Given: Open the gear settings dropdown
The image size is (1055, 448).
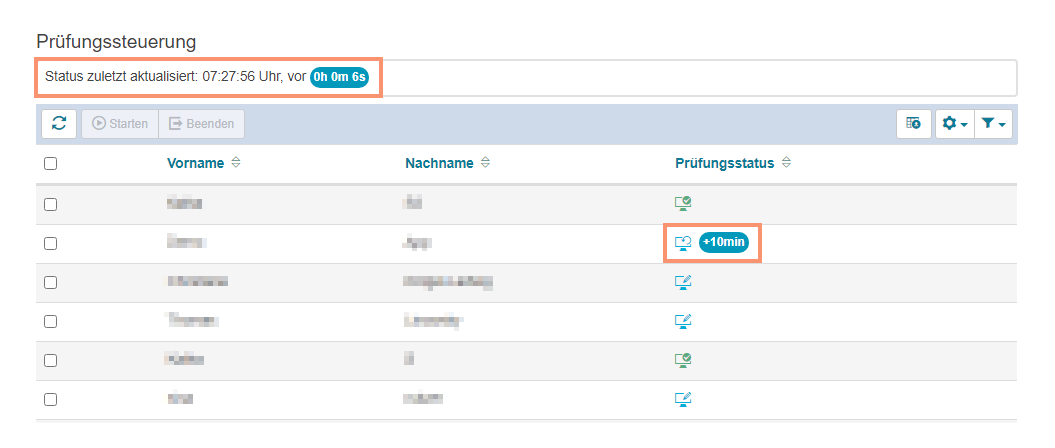Looking at the screenshot, I should (x=952, y=124).
